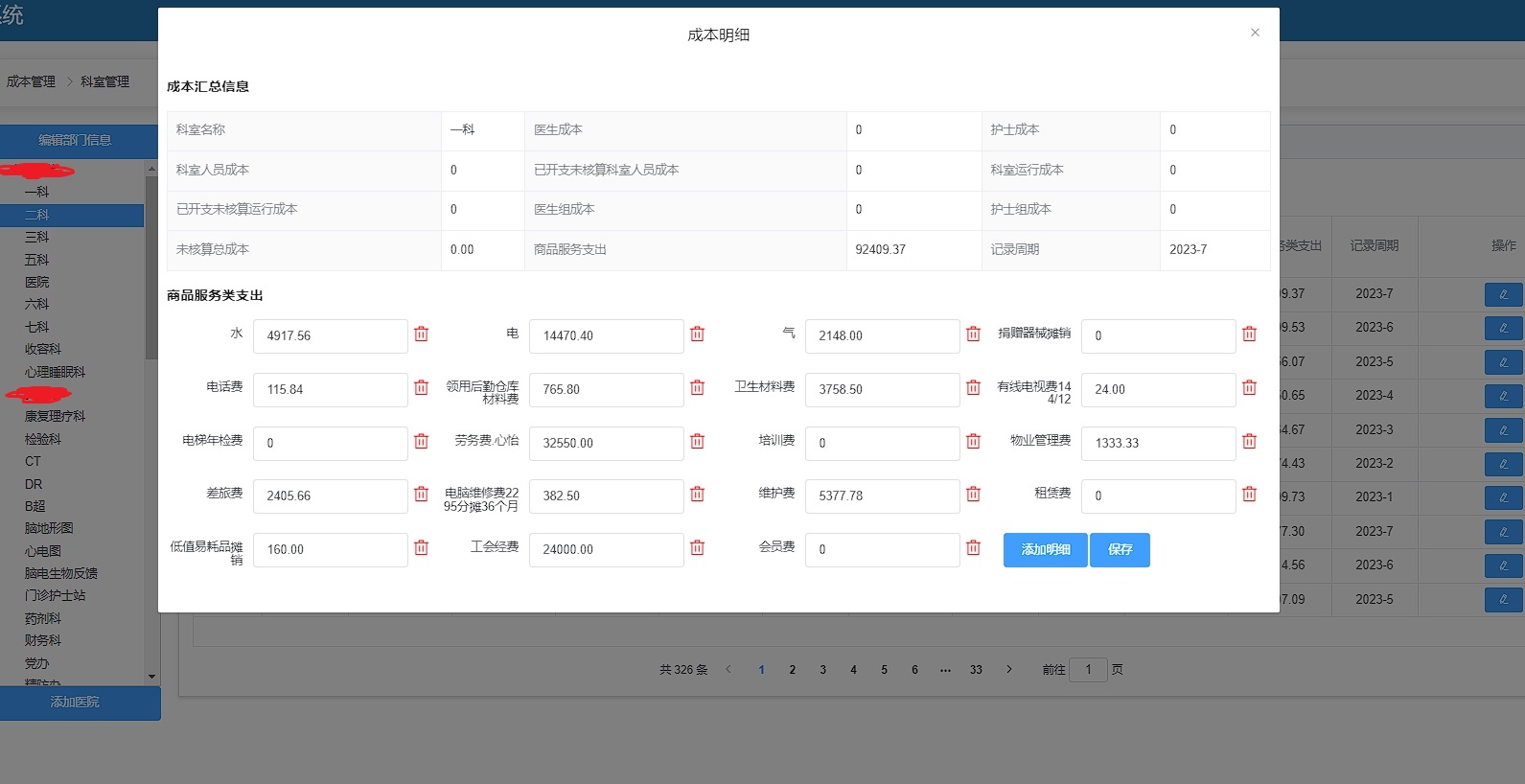Image resolution: width=1525 pixels, height=784 pixels.
Task: Select 康复理疗科 in department tree
Action: tap(55, 416)
